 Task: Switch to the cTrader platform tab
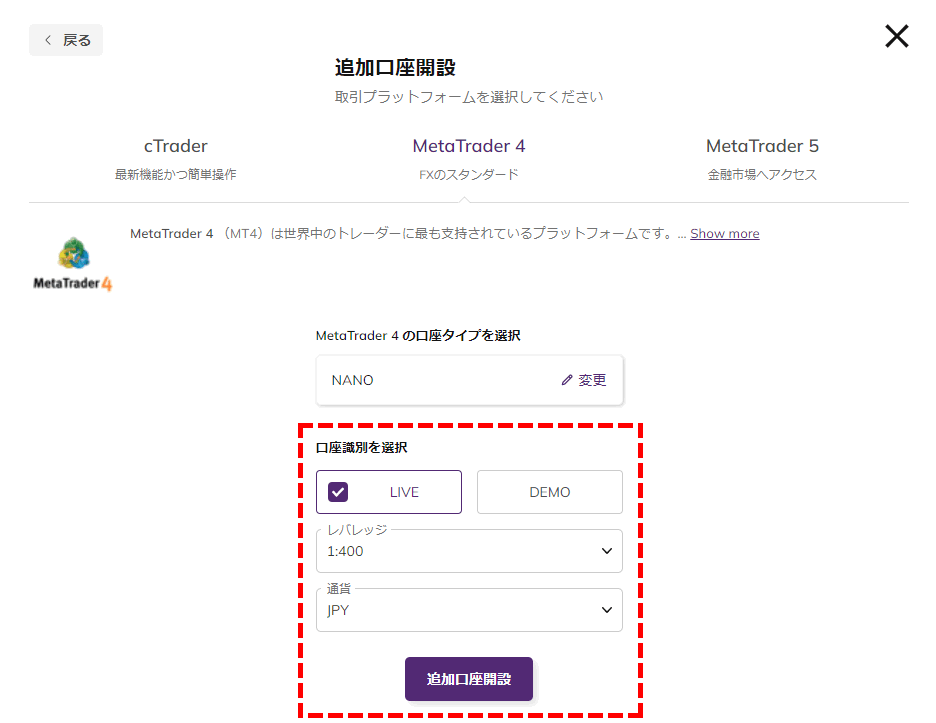point(176,159)
